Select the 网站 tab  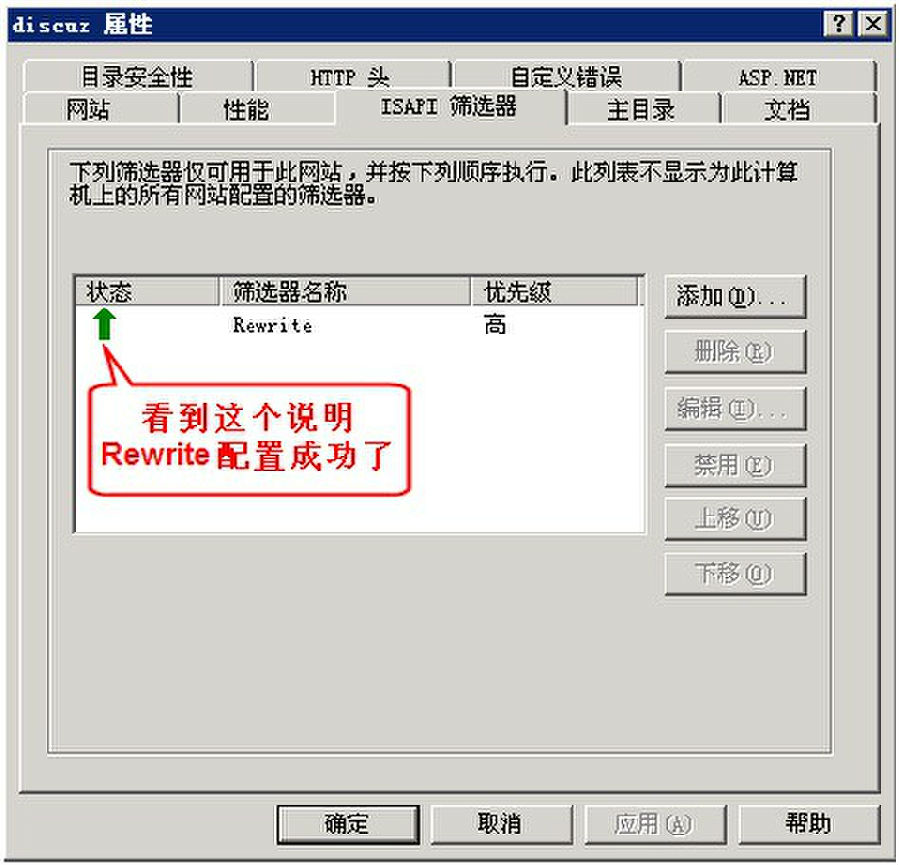(x=100, y=108)
